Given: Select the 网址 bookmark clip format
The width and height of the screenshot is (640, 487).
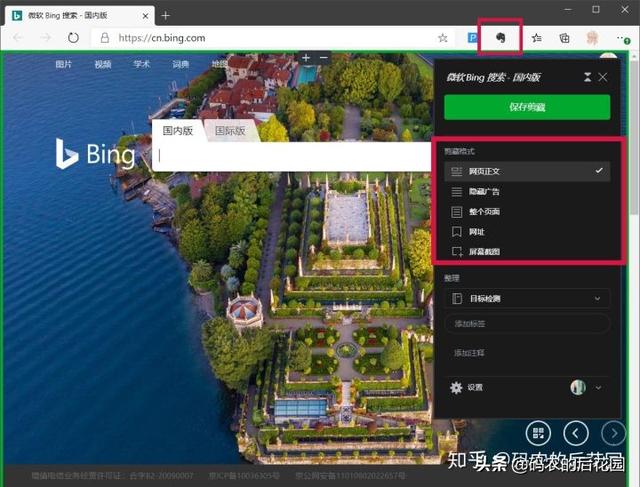Looking at the screenshot, I should coord(527,231).
